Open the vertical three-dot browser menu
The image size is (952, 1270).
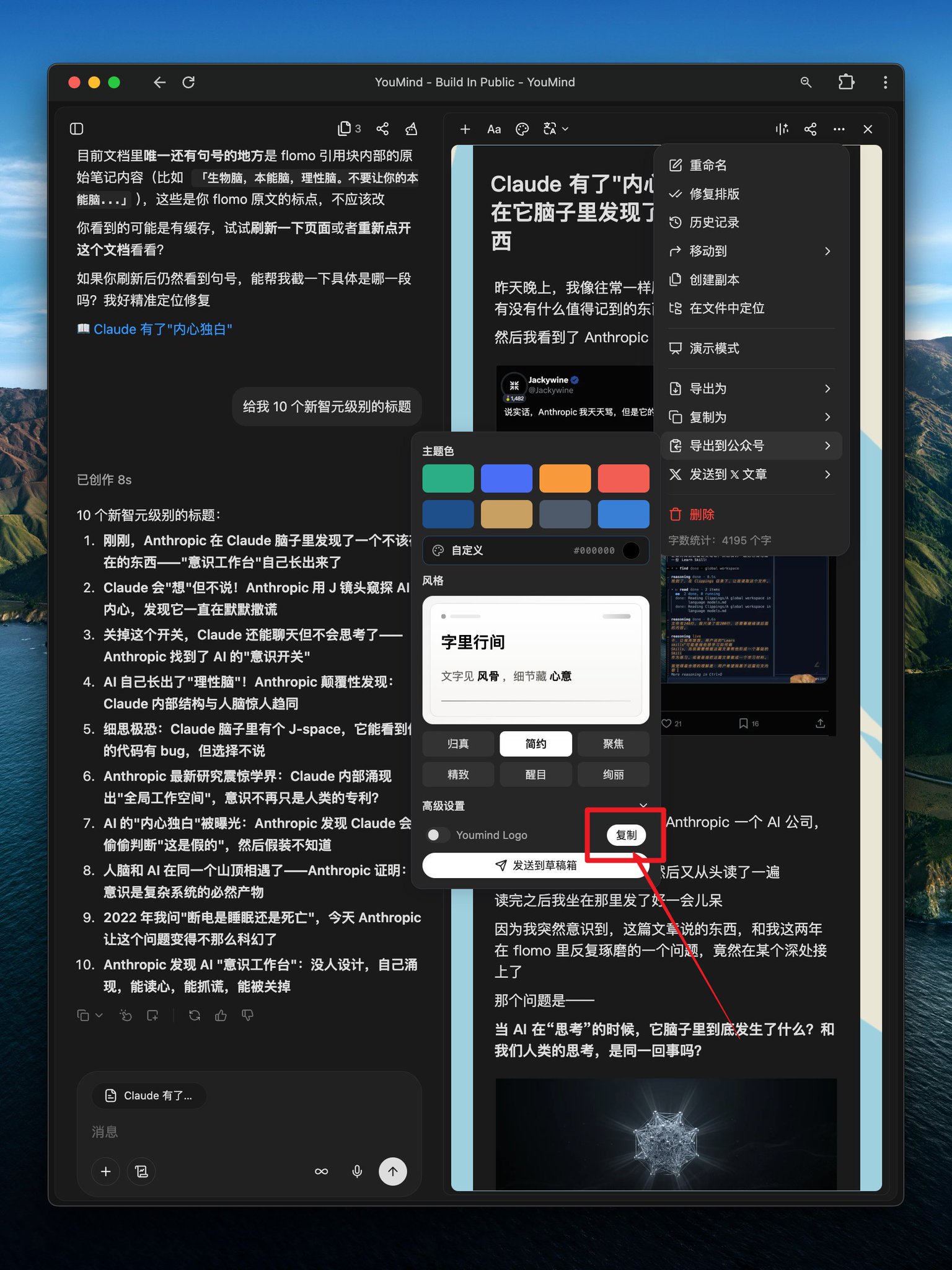tap(885, 82)
